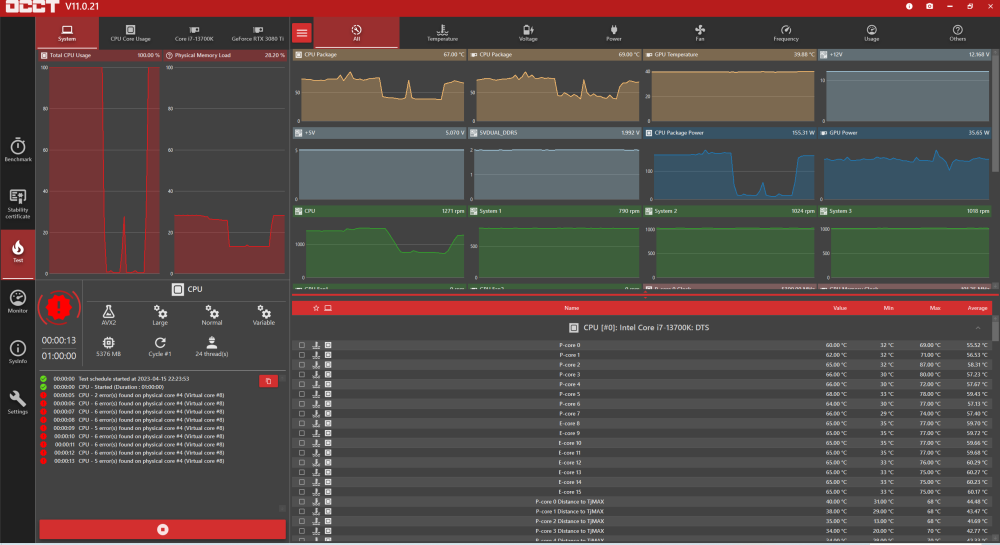Open the Stability certificate section
Screen dimensions: 1000x545
[x=18, y=204]
